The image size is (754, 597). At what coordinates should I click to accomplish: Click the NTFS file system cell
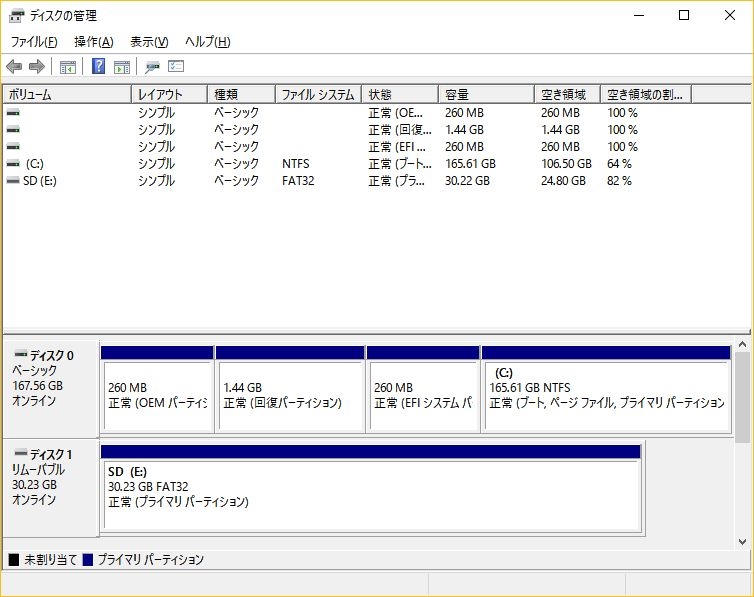(x=296, y=164)
